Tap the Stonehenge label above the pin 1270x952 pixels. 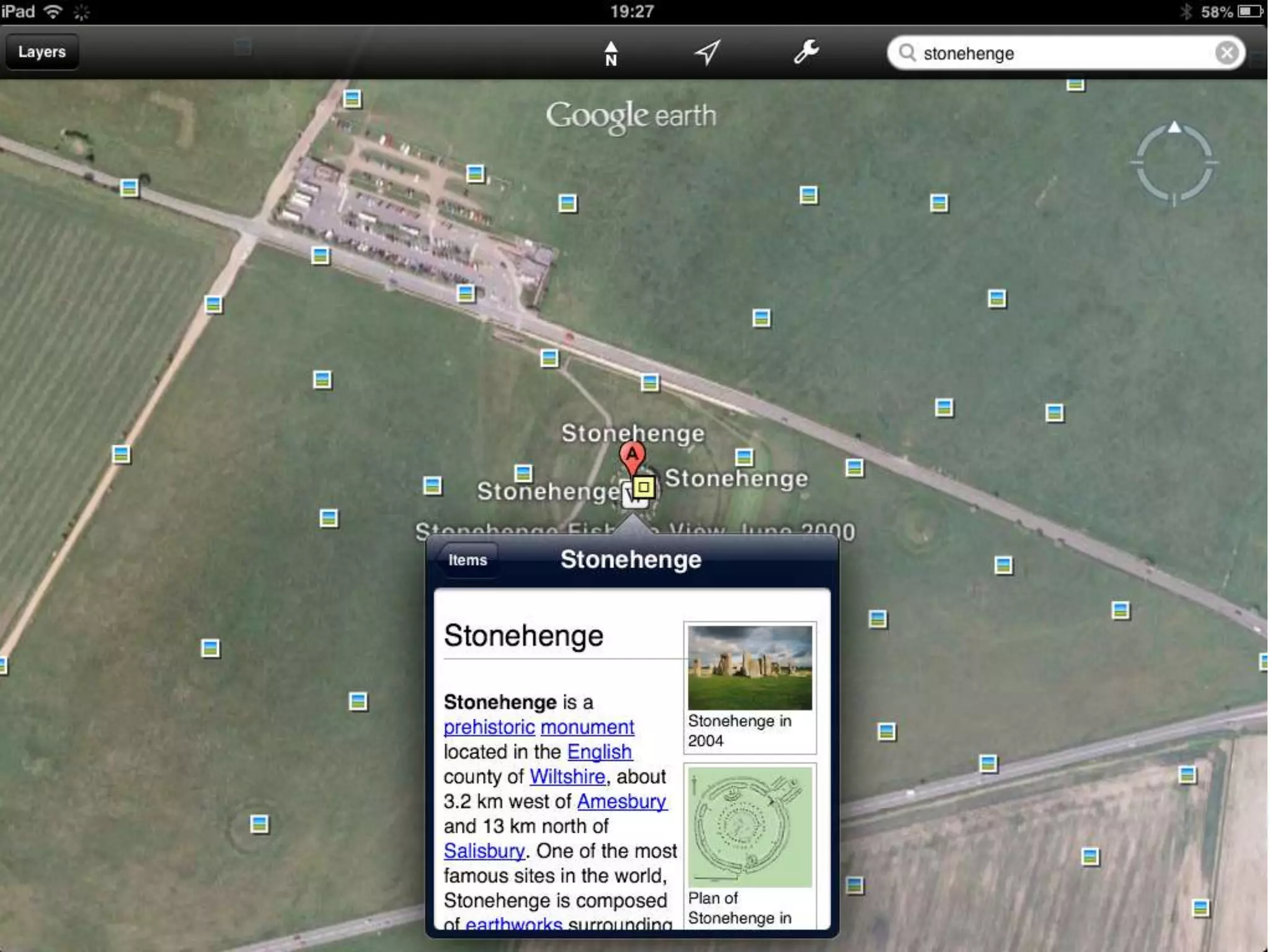point(633,433)
